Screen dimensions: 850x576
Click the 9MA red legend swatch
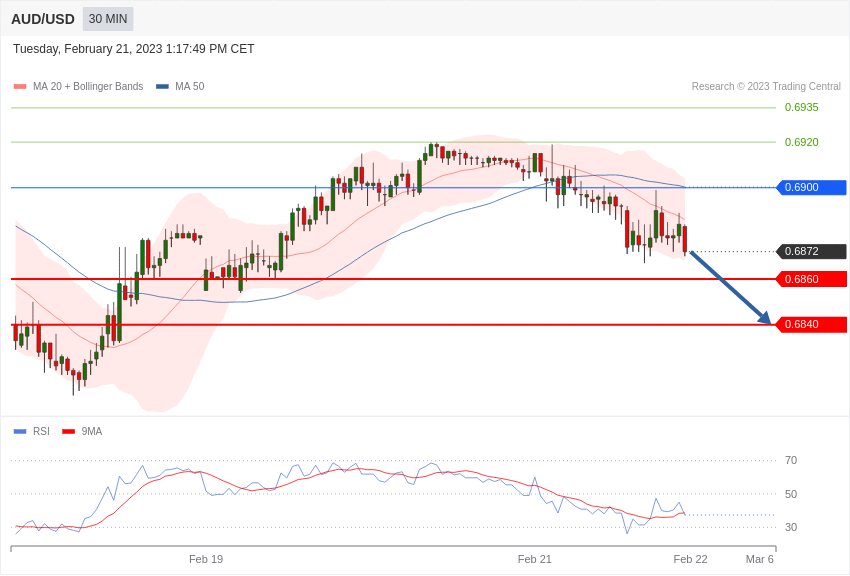(69, 432)
